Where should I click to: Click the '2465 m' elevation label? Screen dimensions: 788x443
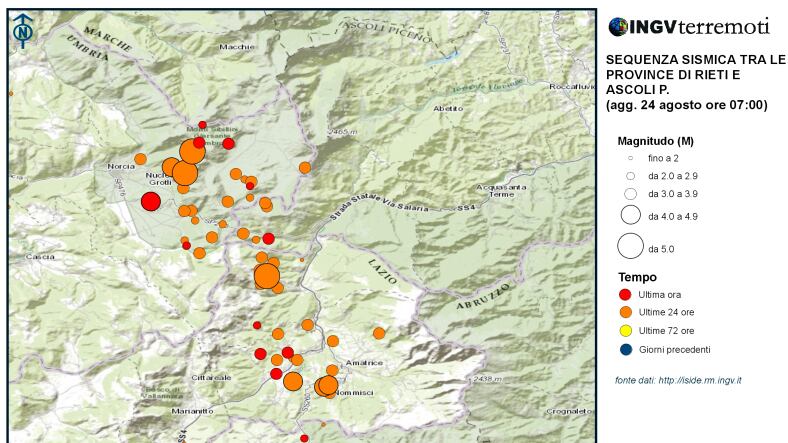pyautogui.click(x=342, y=132)
